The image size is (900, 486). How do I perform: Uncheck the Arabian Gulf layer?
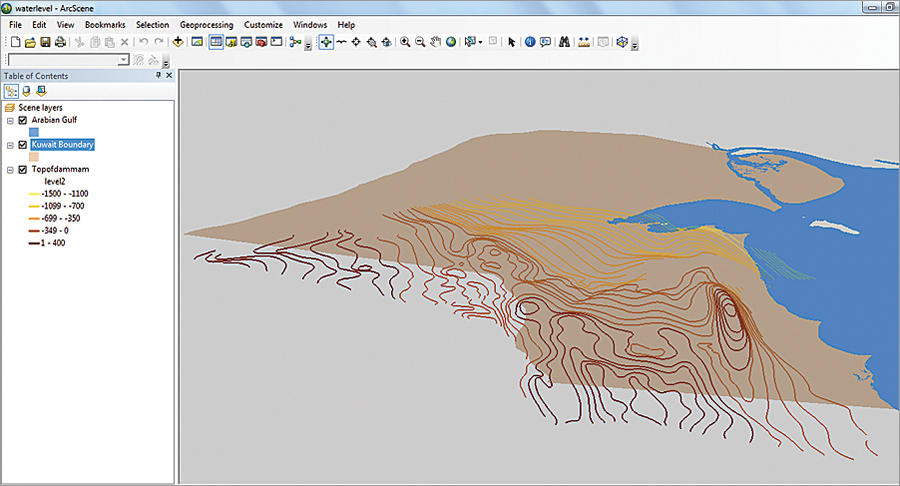coord(23,120)
